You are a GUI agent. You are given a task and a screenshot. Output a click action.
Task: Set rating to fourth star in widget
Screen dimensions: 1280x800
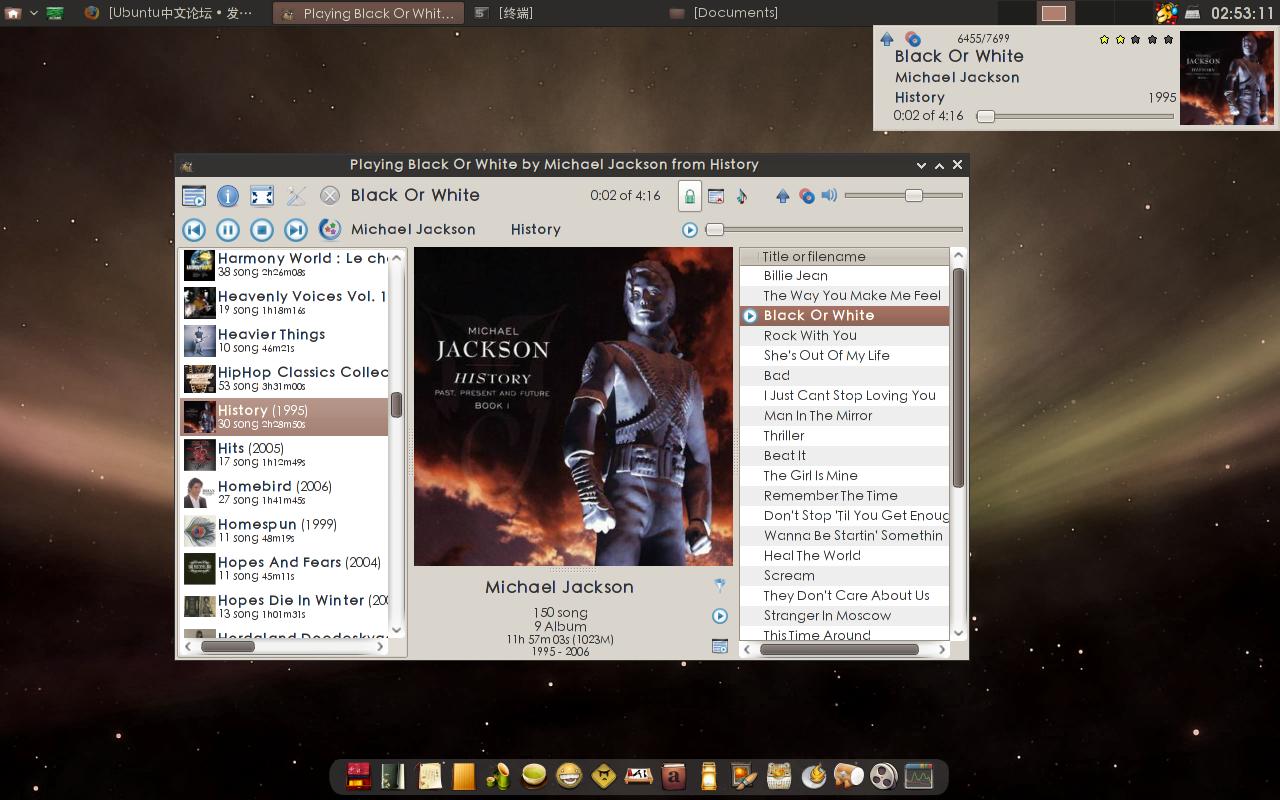1152,40
